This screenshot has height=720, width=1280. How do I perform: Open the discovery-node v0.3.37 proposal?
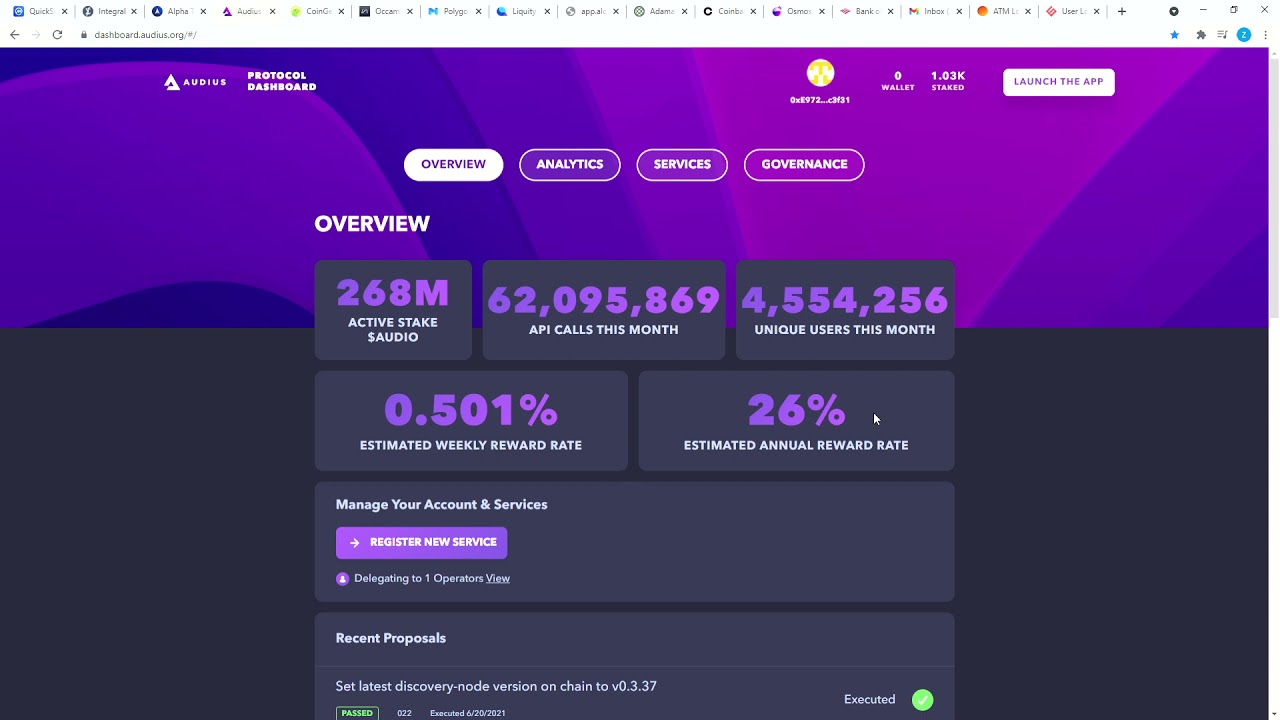pos(496,686)
